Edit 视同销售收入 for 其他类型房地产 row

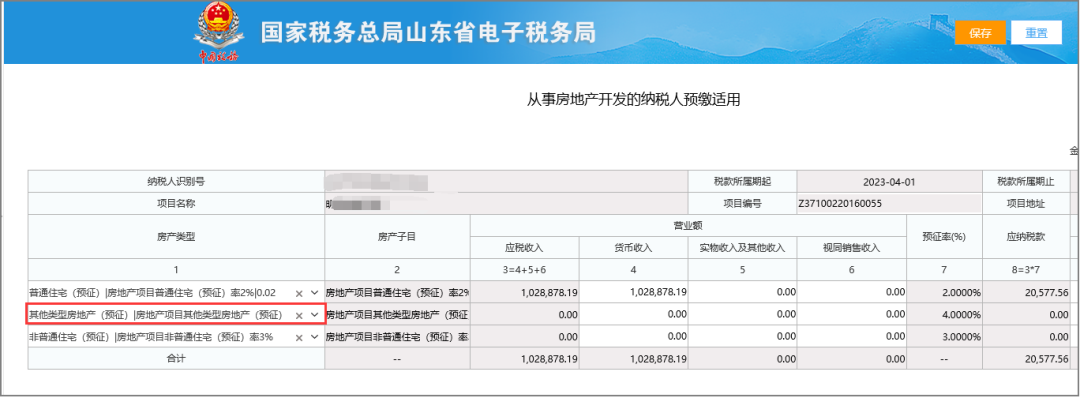coord(852,314)
